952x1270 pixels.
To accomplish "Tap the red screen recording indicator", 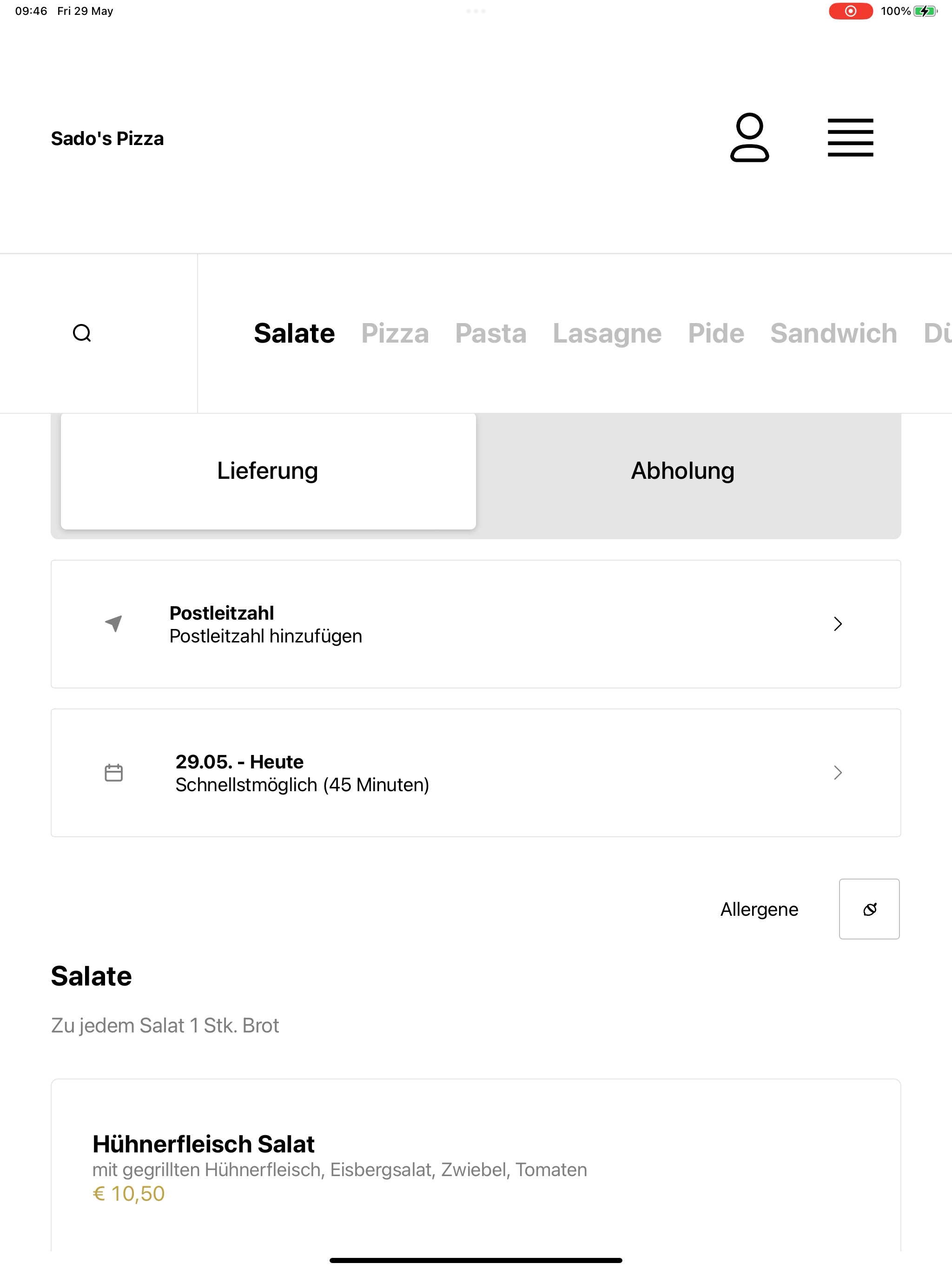I will click(850, 11).
